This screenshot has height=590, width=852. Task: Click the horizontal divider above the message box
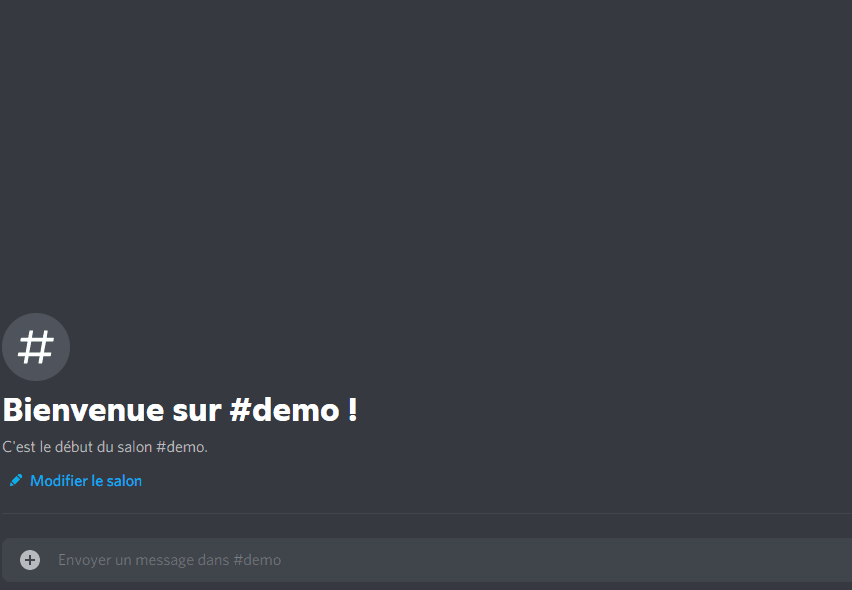427,513
